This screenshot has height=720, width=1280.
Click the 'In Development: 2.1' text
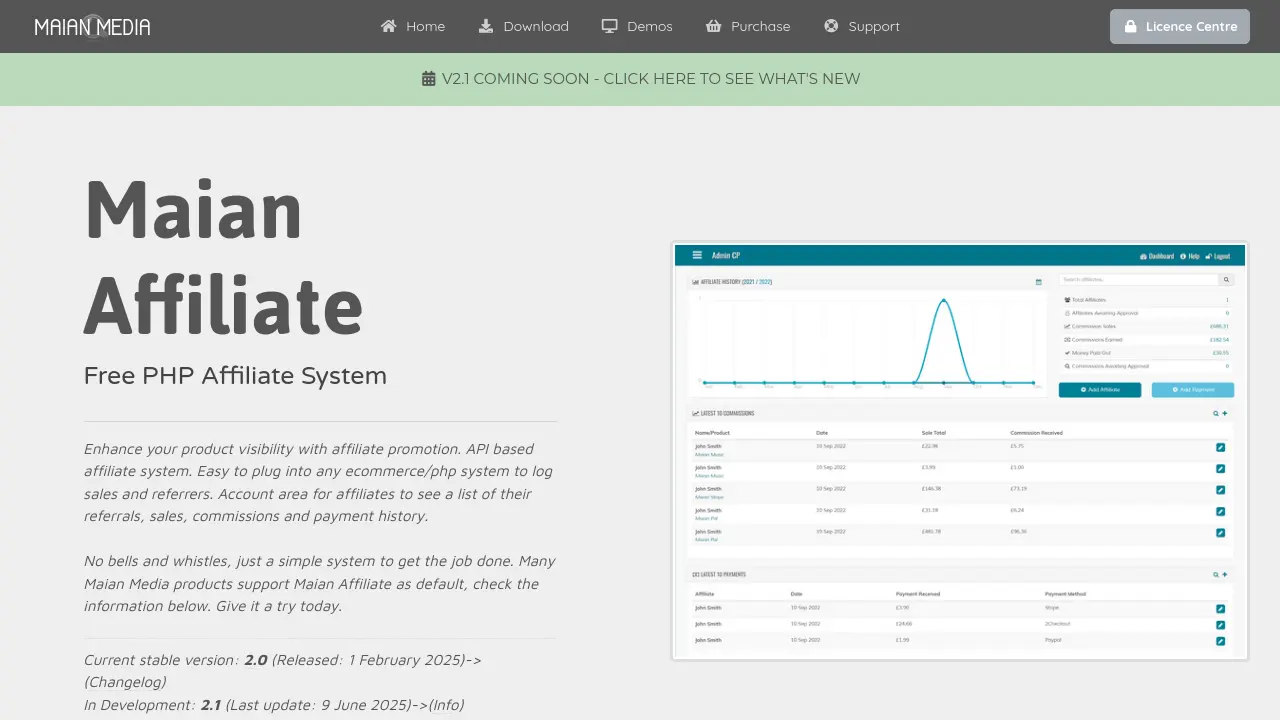coord(153,705)
